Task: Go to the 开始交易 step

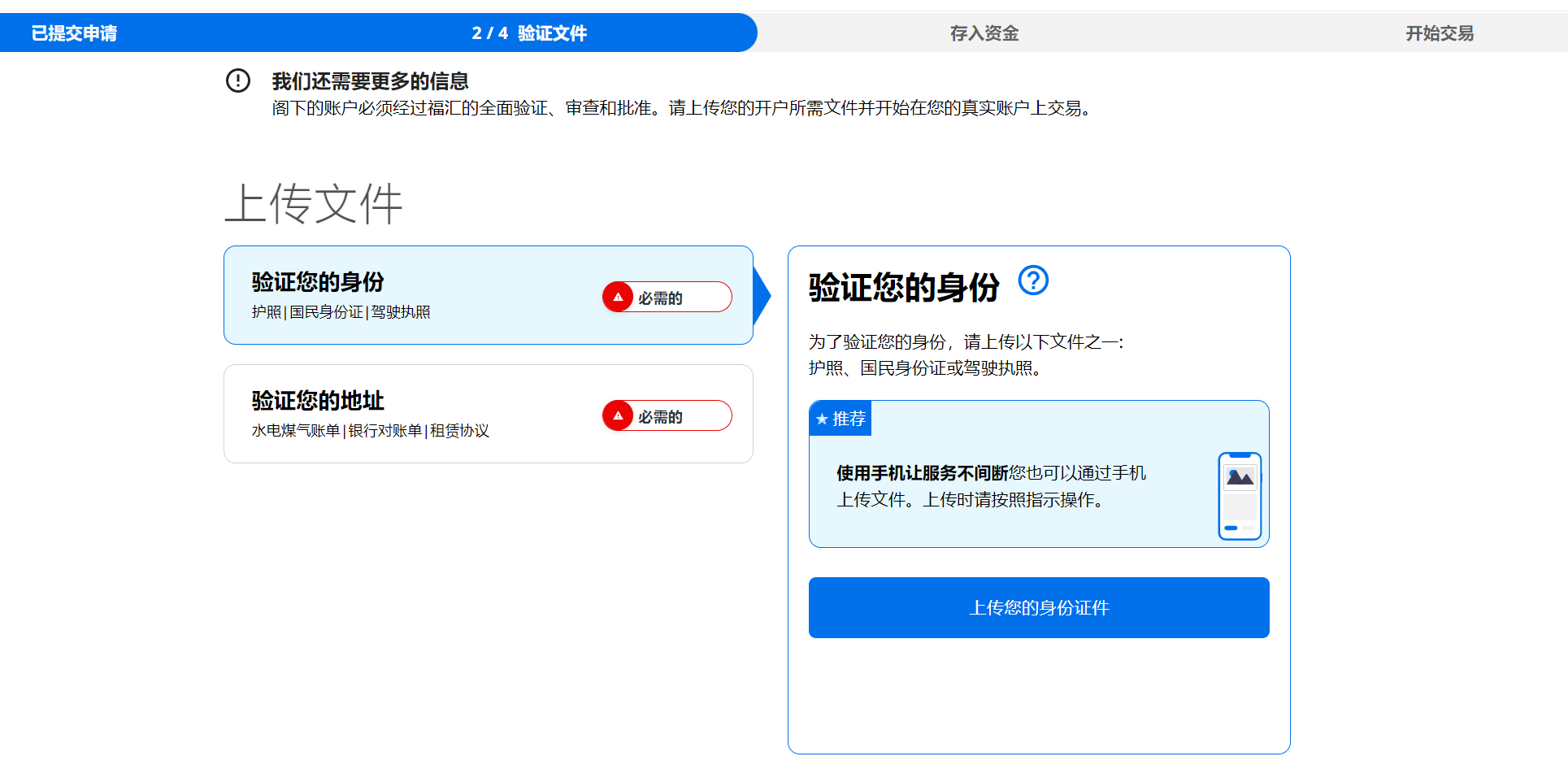Action: [1439, 33]
